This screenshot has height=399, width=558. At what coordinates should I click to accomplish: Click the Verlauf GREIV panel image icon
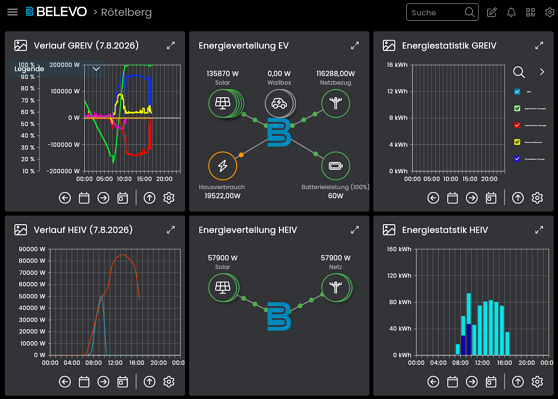point(20,46)
